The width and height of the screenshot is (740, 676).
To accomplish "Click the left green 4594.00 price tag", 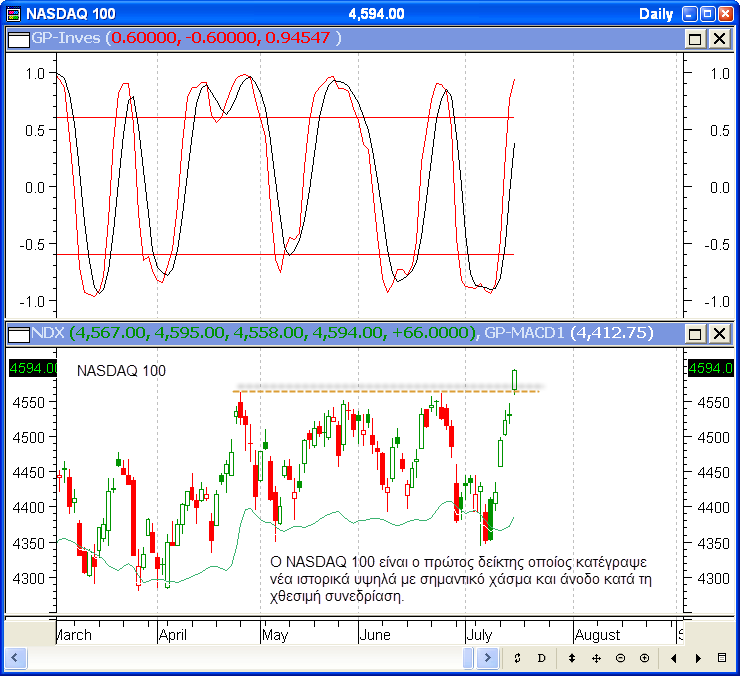I will (x=33, y=368).
